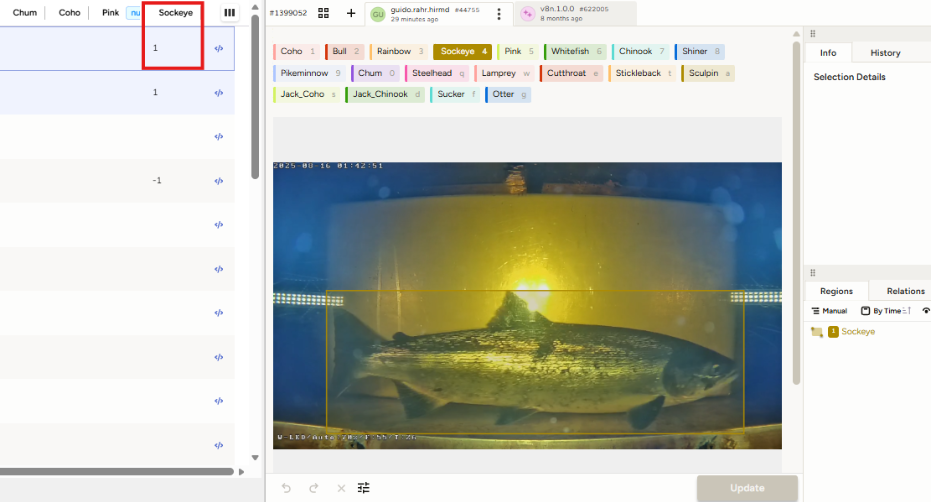
Task: Select the Jack_Coho label
Action: coord(306,95)
